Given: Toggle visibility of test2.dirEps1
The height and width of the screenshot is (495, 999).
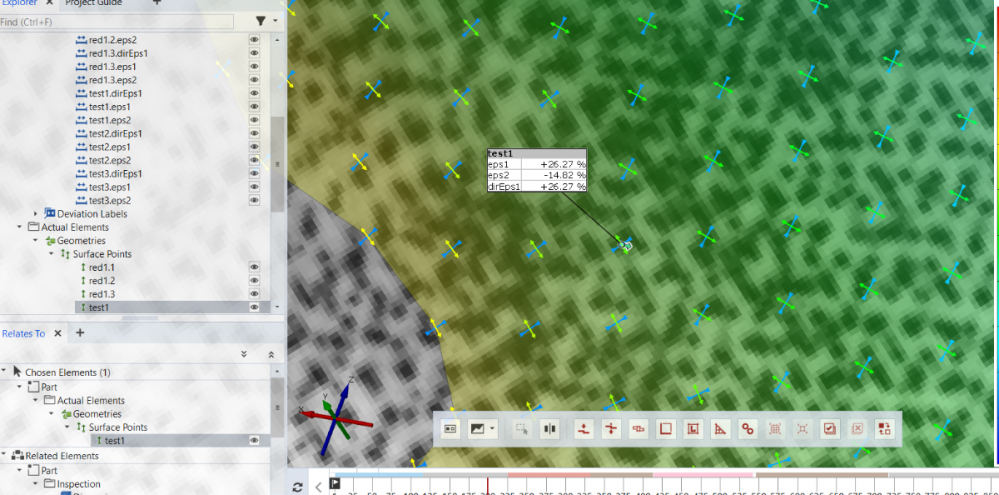Looking at the screenshot, I should (x=254, y=133).
